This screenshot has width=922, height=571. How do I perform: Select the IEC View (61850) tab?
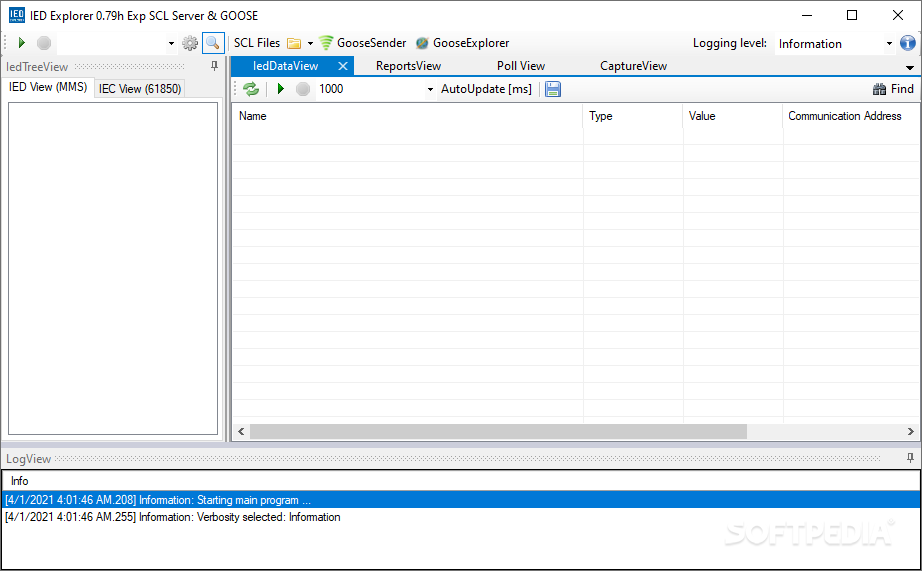(x=140, y=89)
